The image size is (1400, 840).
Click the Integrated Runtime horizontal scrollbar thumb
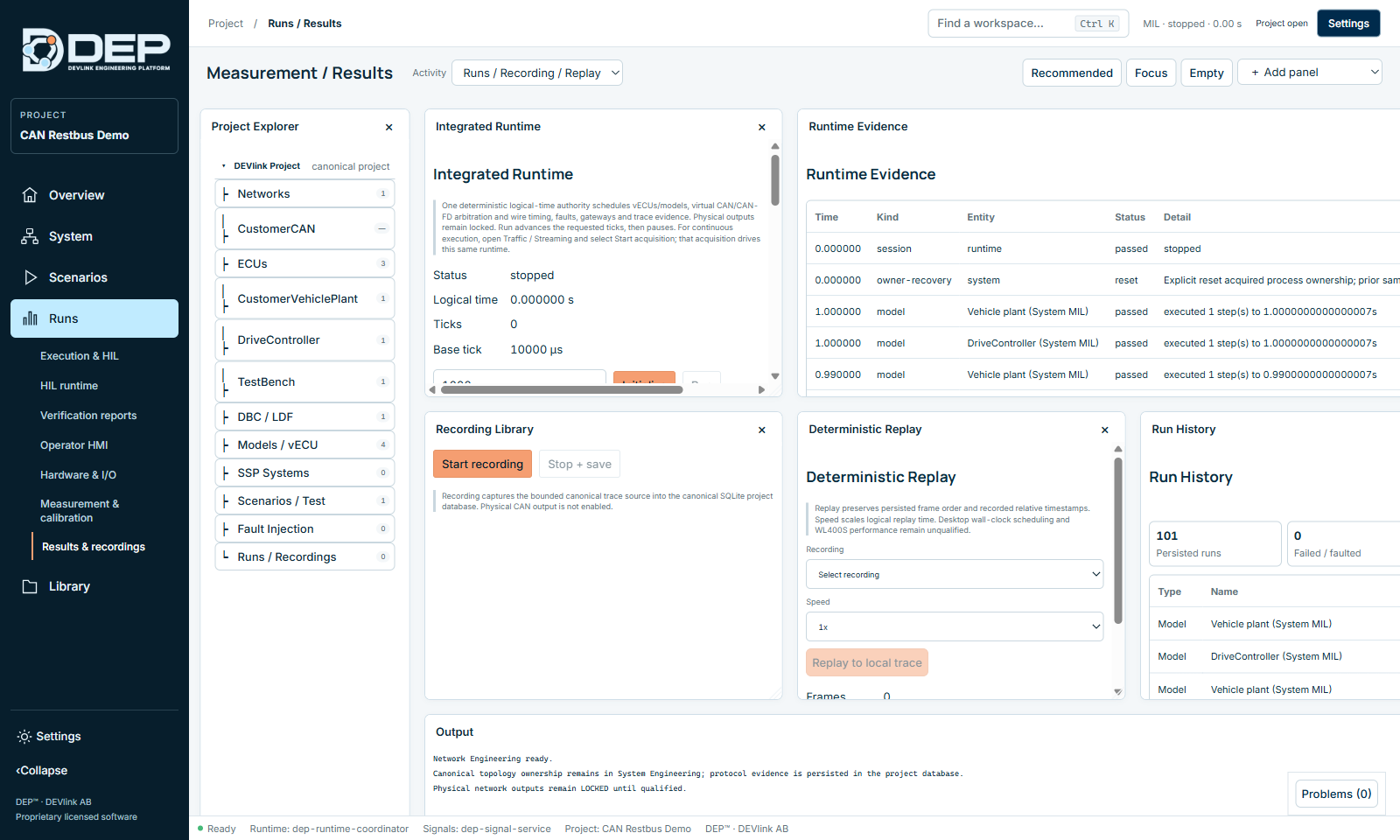pos(562,390)
